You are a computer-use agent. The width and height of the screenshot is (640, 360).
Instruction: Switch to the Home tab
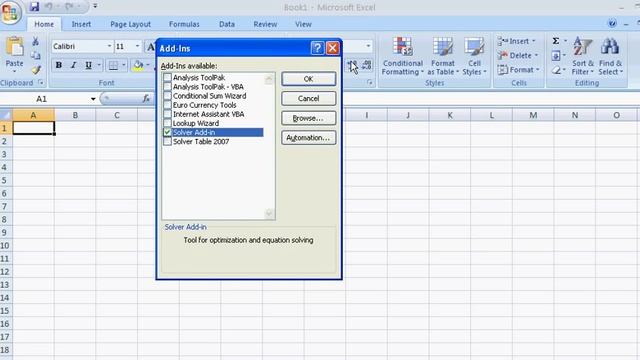coord(44,24)
